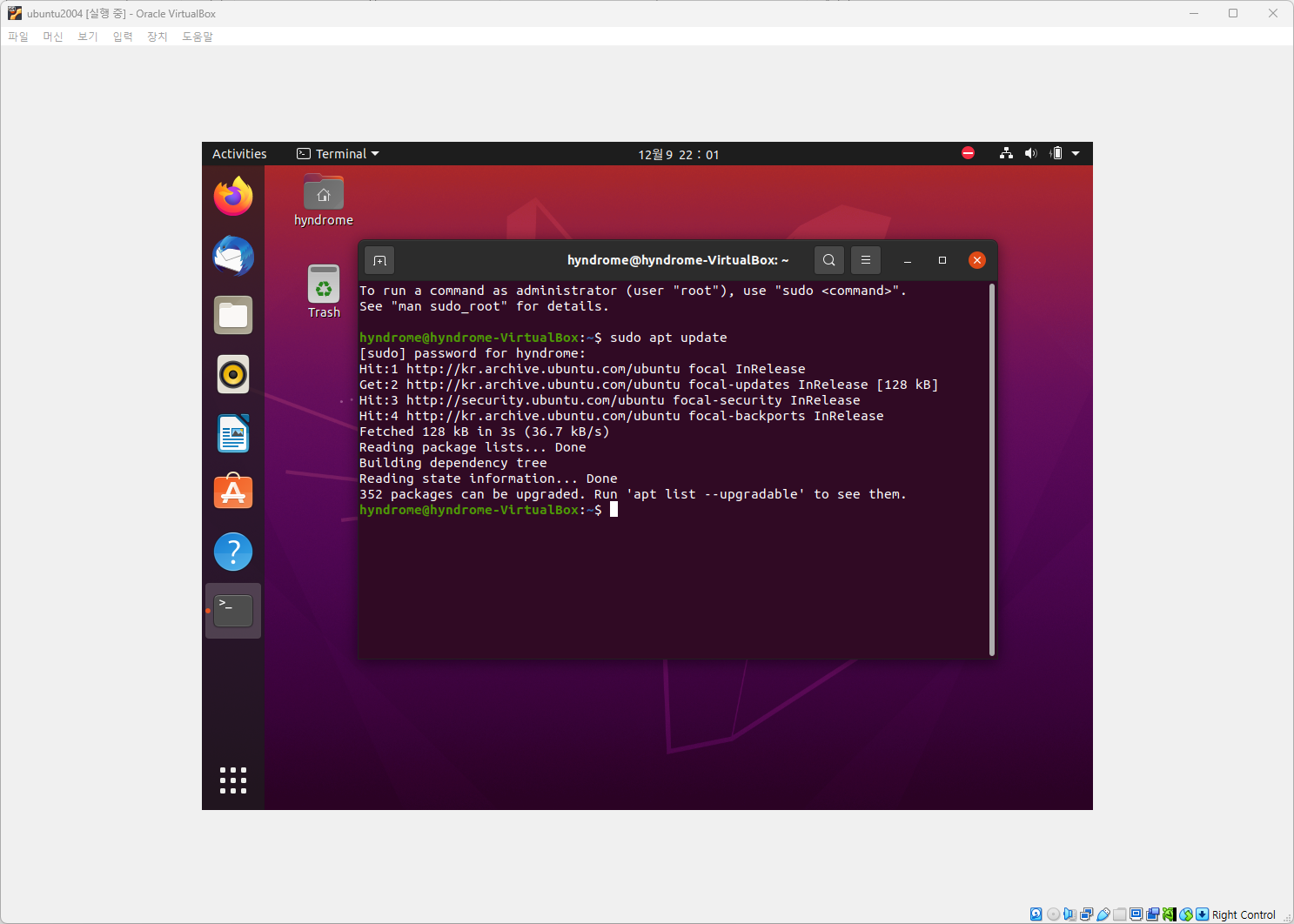Open Ubuntu Software store icon

coord(233,492)
